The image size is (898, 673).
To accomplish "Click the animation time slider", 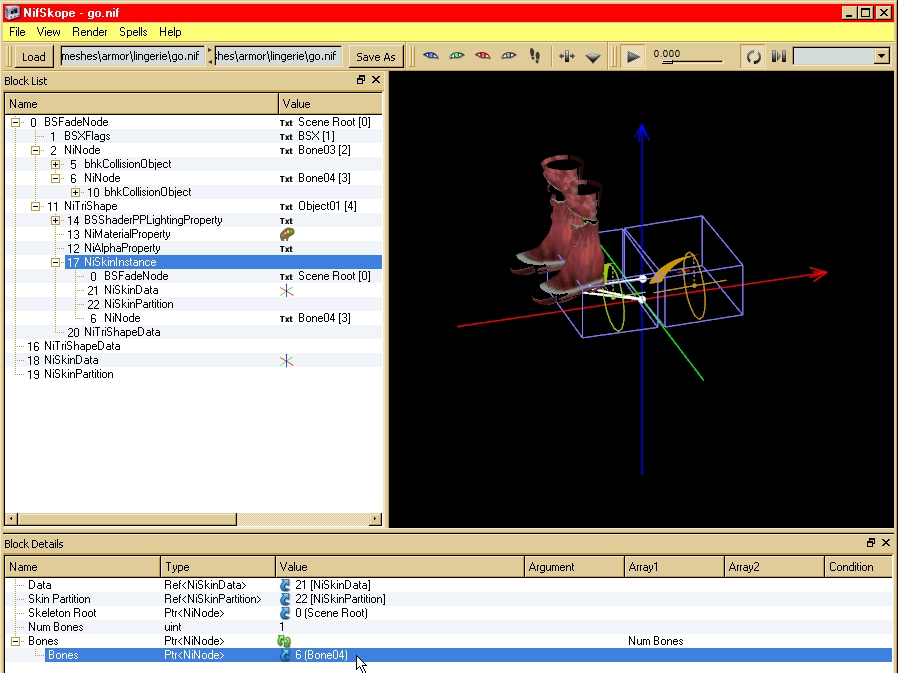I will pos(690,63).
